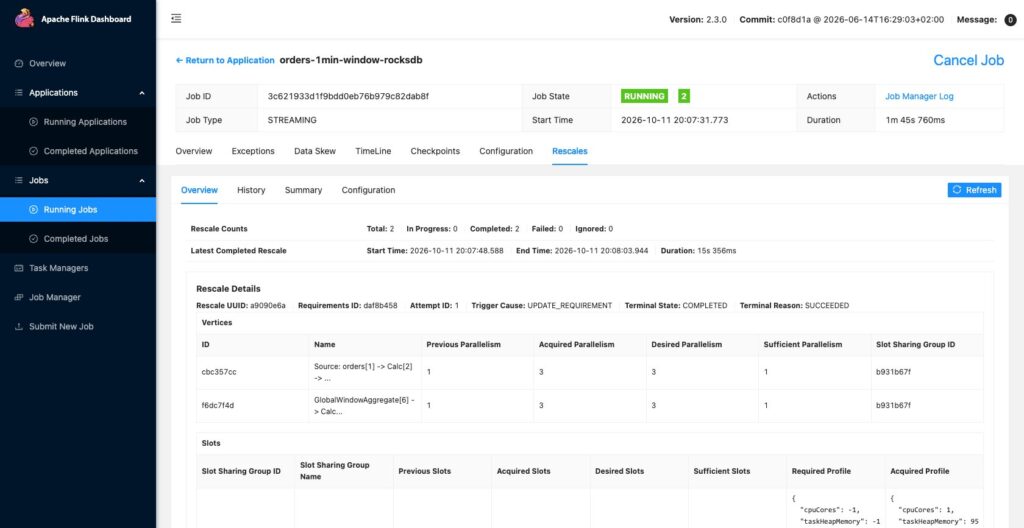The image size is (1024, 528).
Task: Click Return to Application link
Action: (x=225, y=60)
